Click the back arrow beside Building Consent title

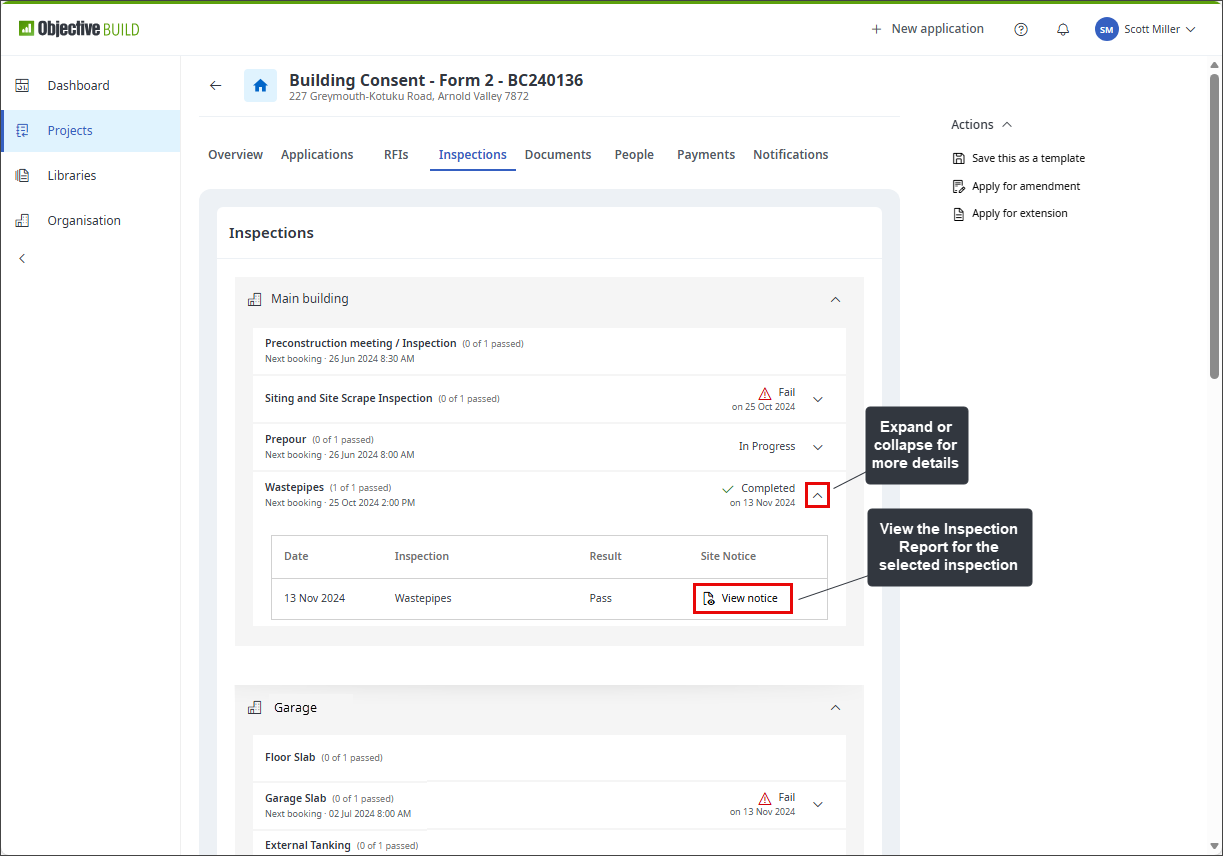point(215,86)
